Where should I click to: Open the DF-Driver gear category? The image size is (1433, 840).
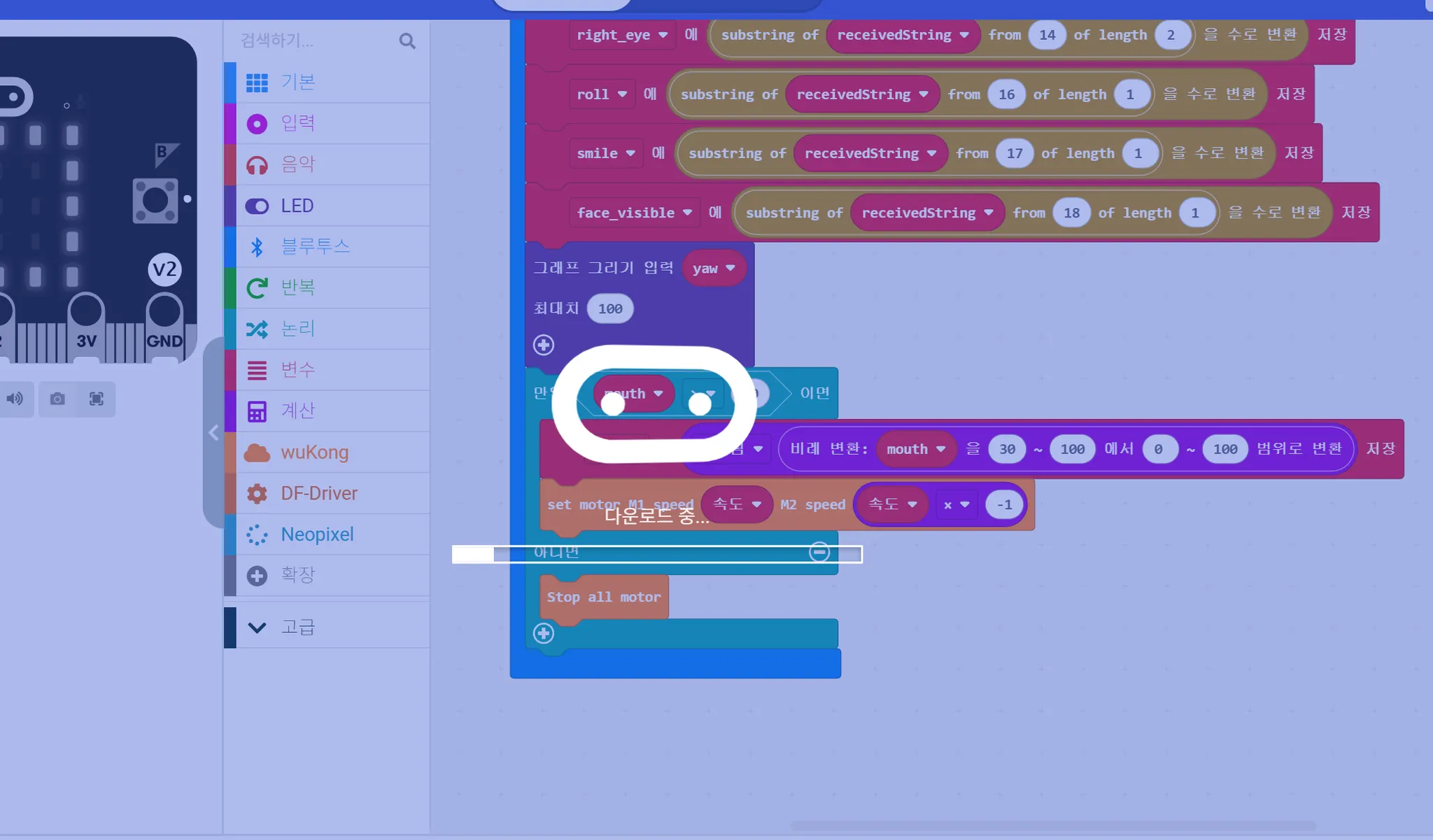318,494
